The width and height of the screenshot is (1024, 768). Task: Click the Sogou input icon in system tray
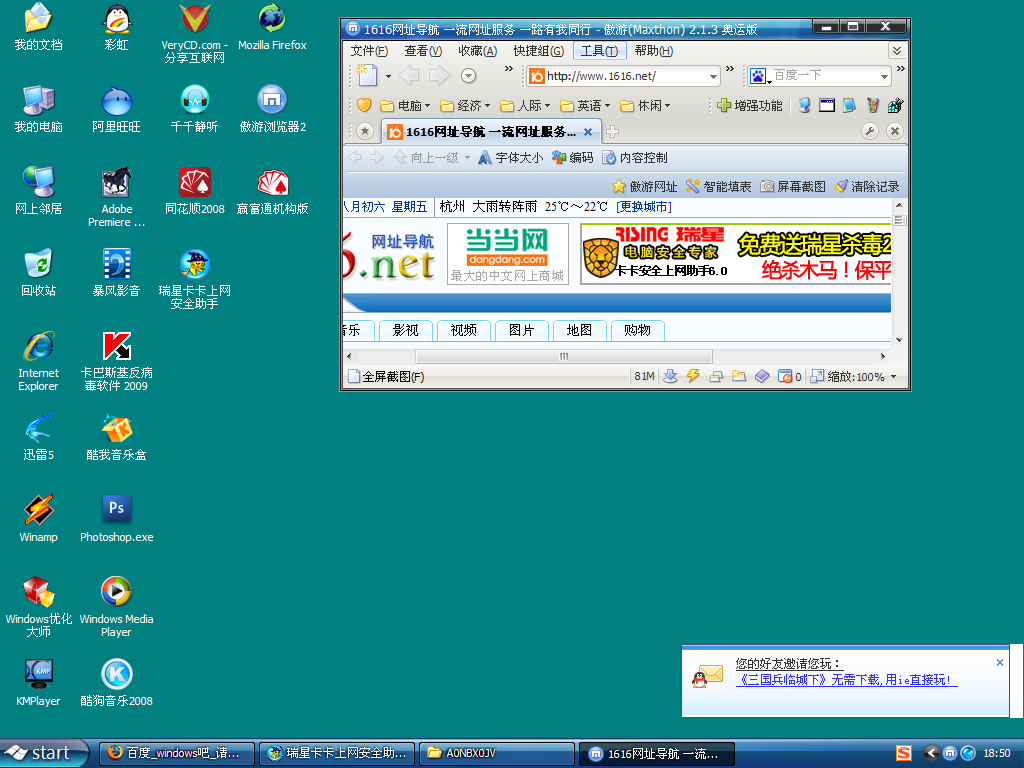(x=904, y=753)
